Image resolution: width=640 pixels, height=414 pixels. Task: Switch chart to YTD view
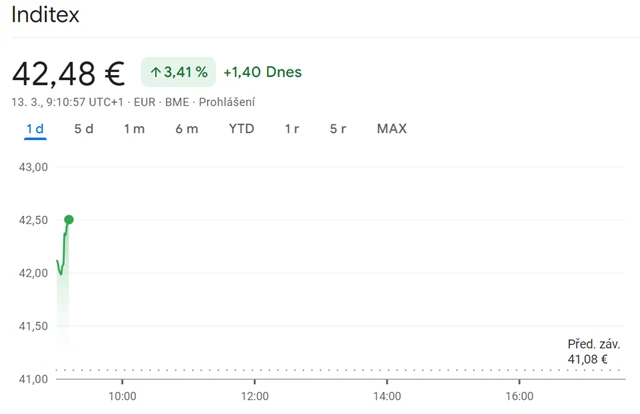coord(241,128)
